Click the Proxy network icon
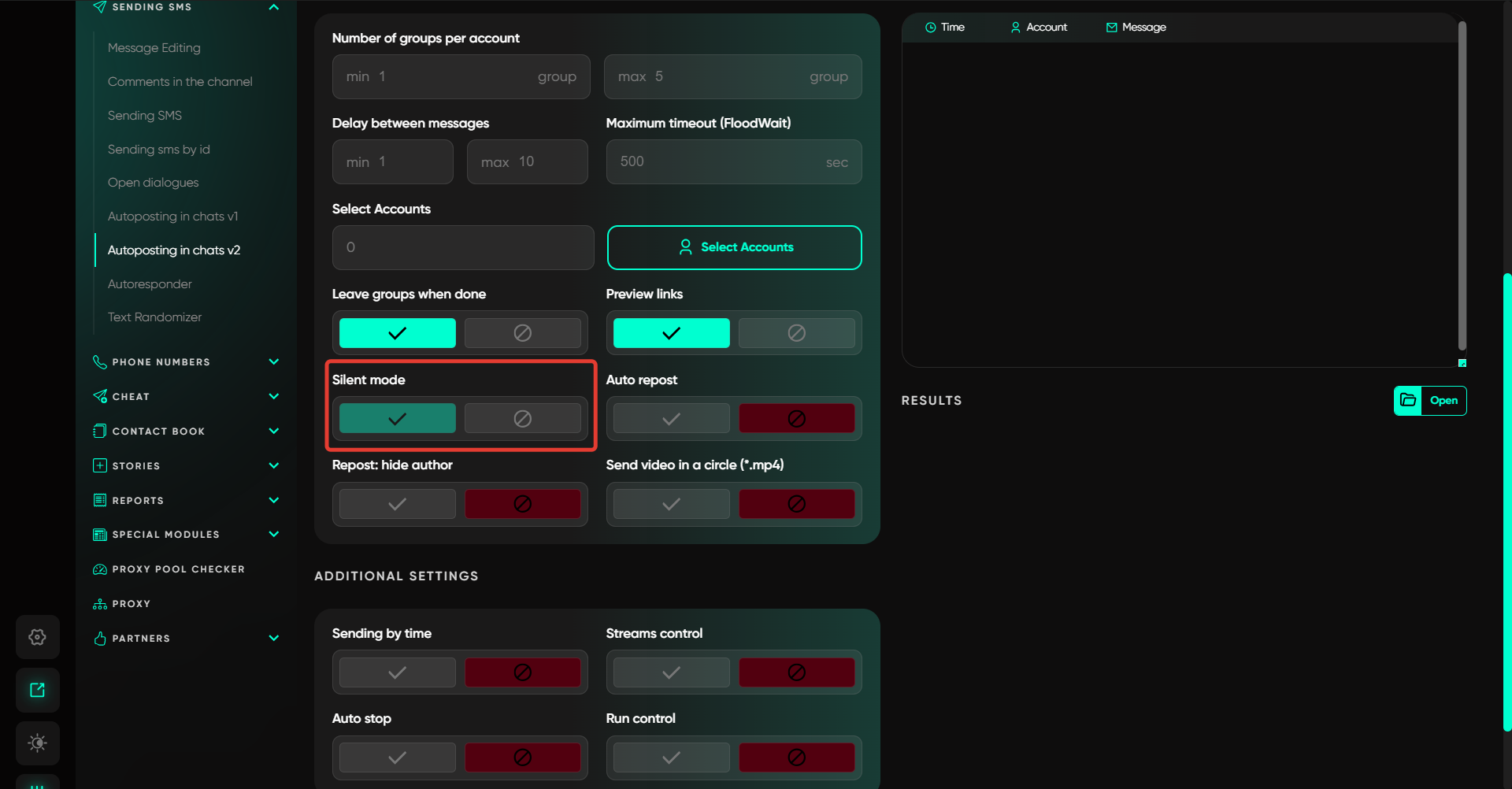1512x789 pixels. coord(100,604)
